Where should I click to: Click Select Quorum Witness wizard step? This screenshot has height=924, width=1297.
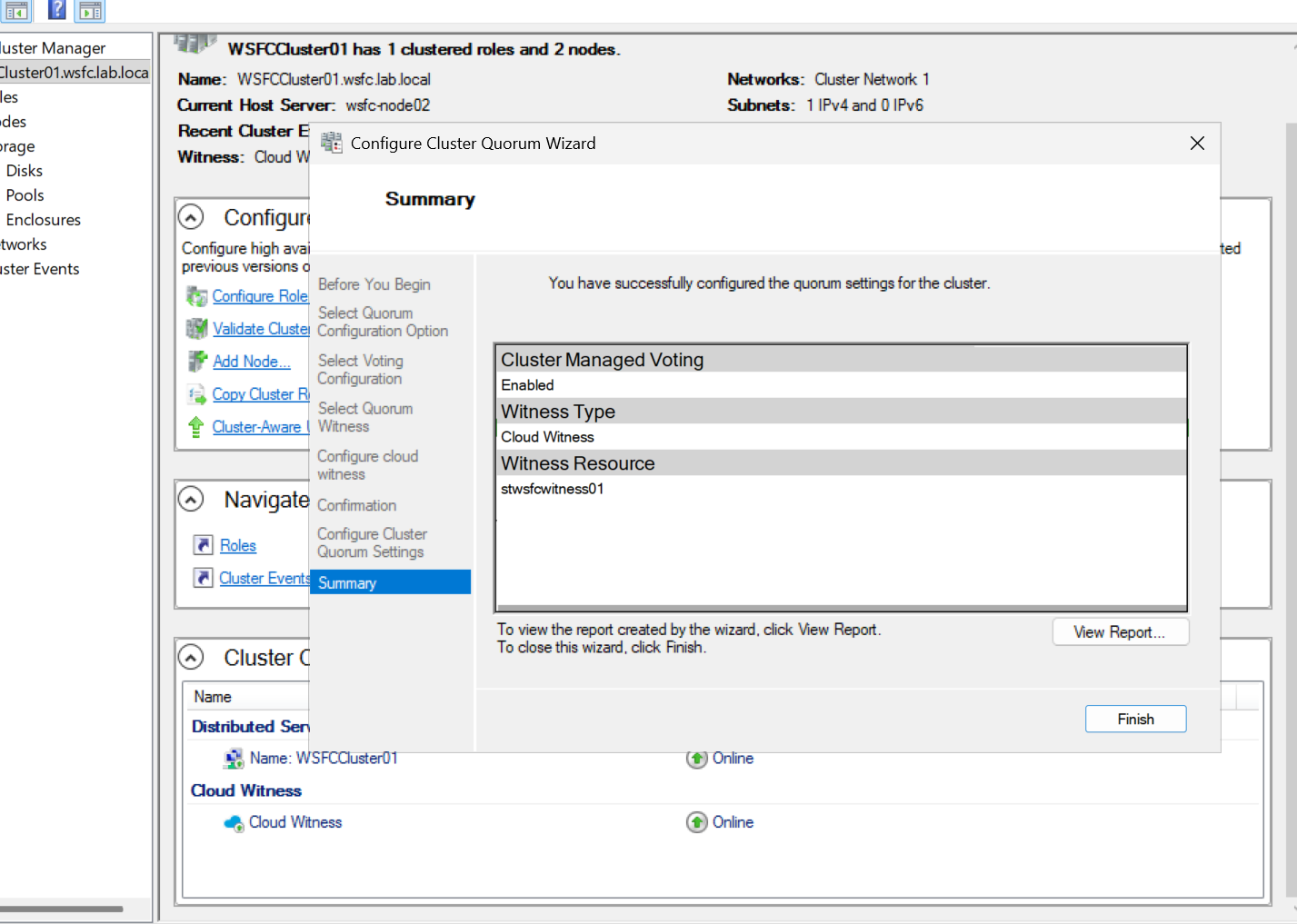pyautogui.click(x=365, y=417)
